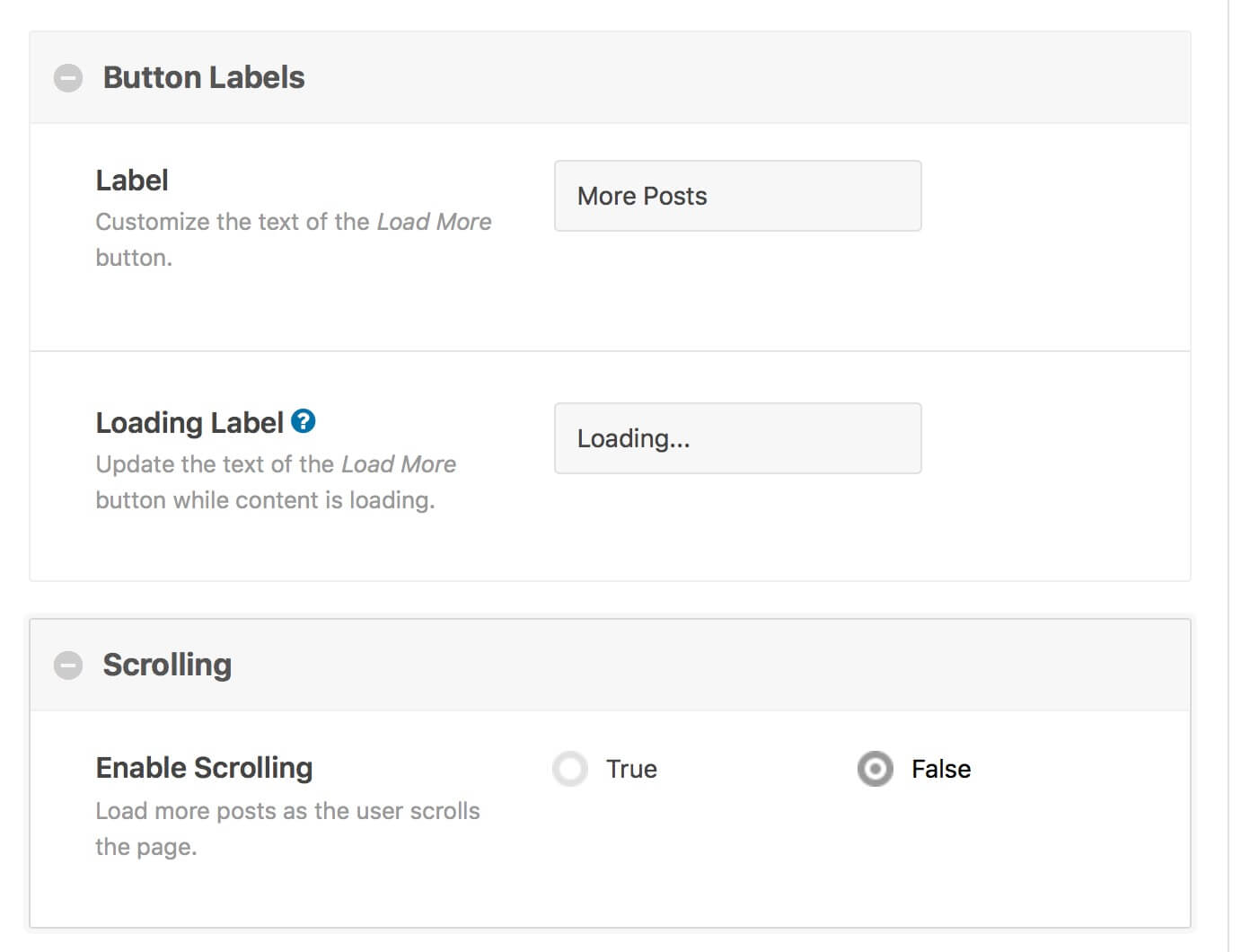Viewport: 1241px width, 952px height.
Task: Click the content is loading description text
Action: (x=276, y=482)
